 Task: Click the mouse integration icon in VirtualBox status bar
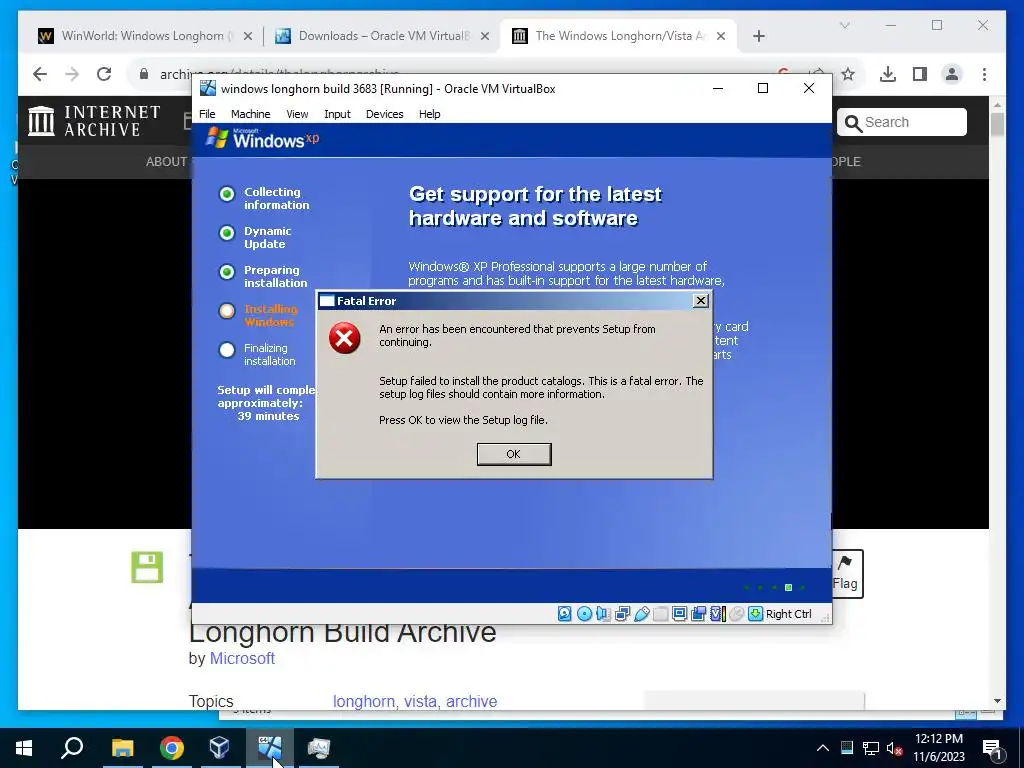pyautogui.click(x=737, y=614)
